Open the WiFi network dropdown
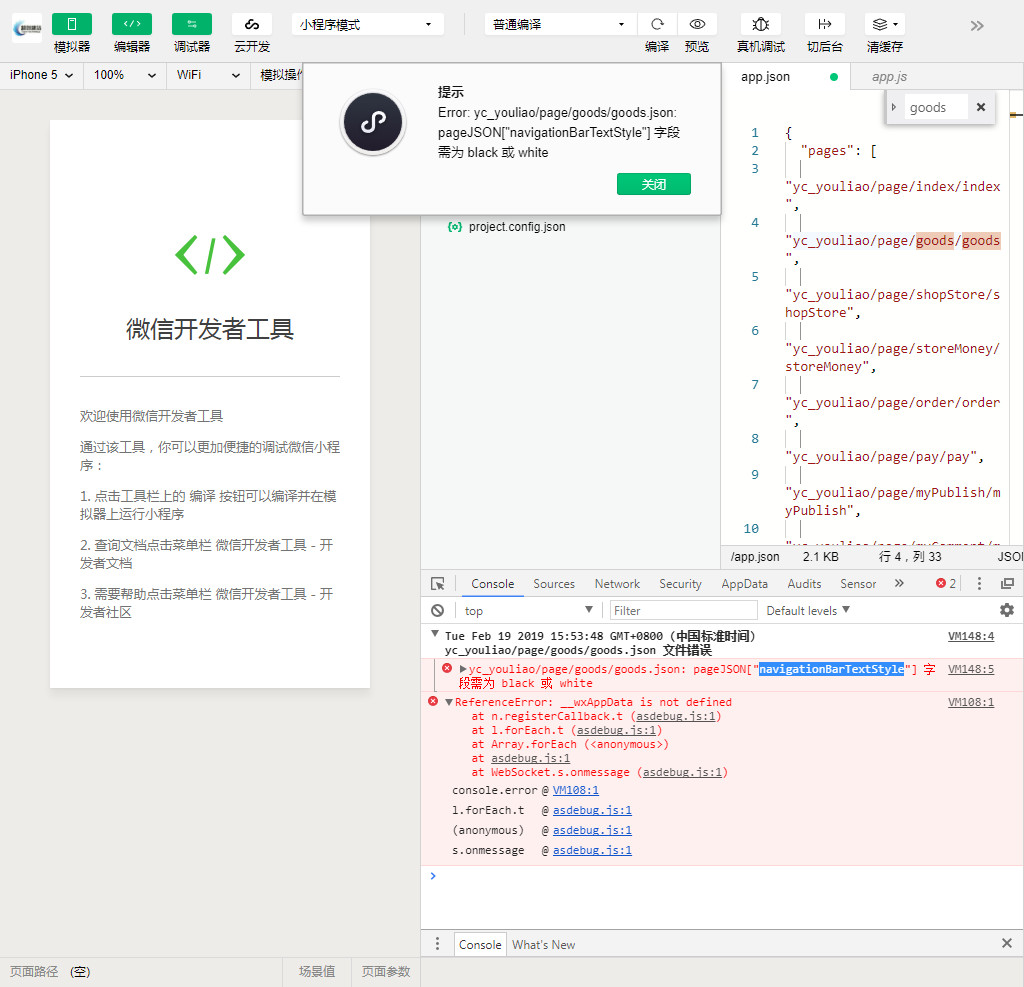This screenshot has width=1024, height=987. [x=208, y=75]
